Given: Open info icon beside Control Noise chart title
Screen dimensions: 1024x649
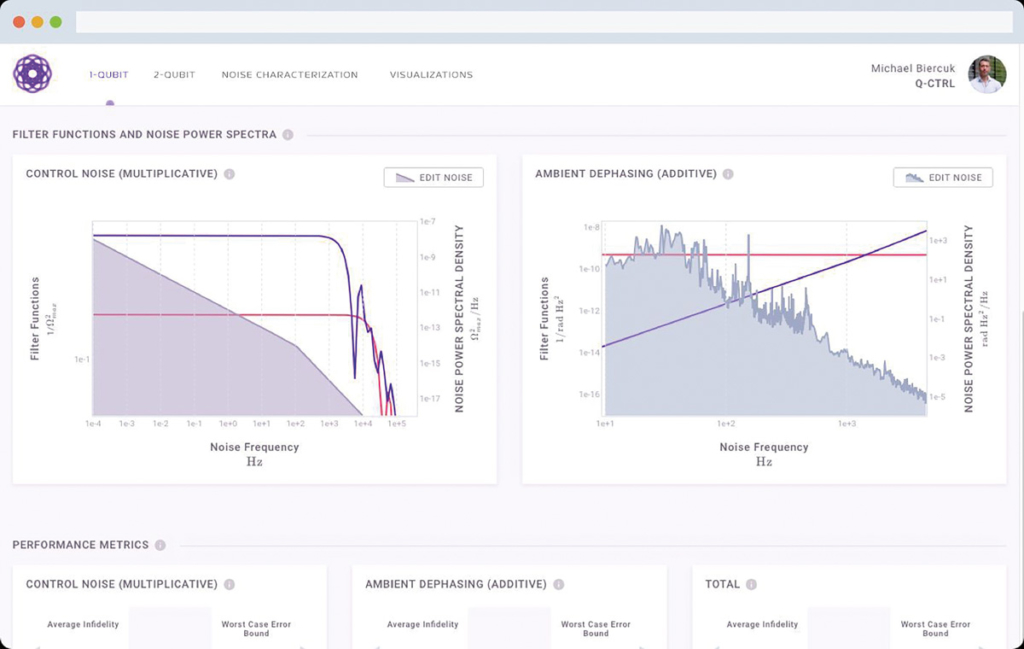Looking at the screenshot, I should [229, 174].
